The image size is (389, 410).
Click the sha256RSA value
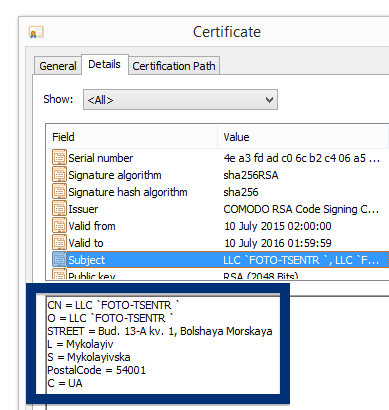(x=251, y=175)
